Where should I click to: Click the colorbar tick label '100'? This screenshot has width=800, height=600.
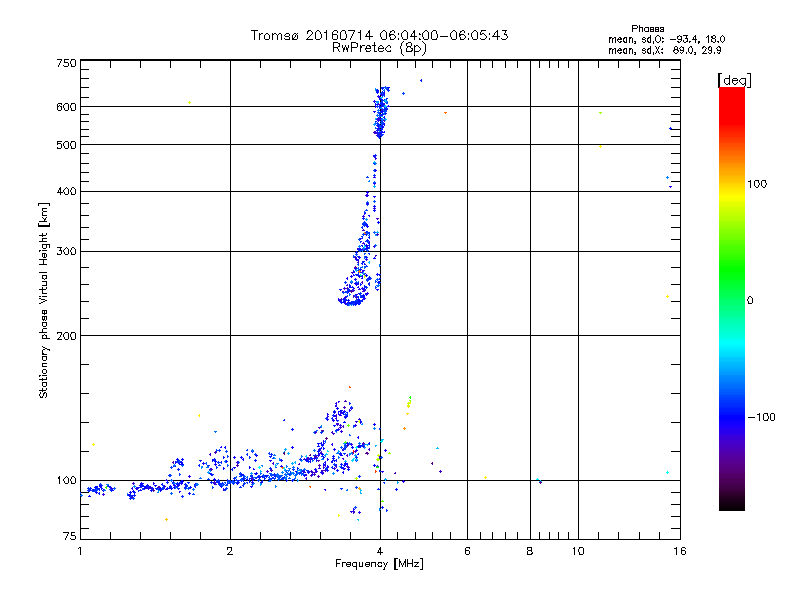pyautogui.click(x=757, y=184)
